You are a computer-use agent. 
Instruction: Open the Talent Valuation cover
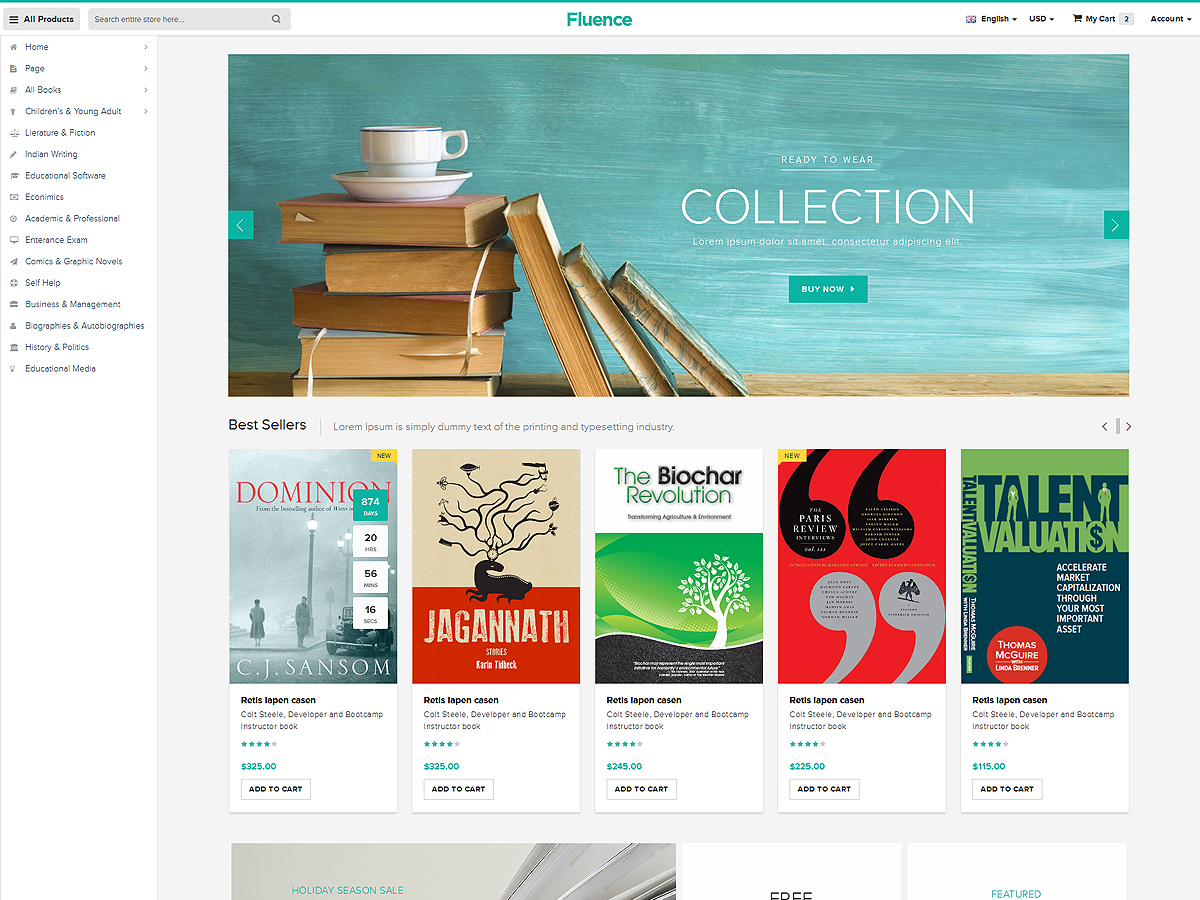click(x=1045, y=566)
